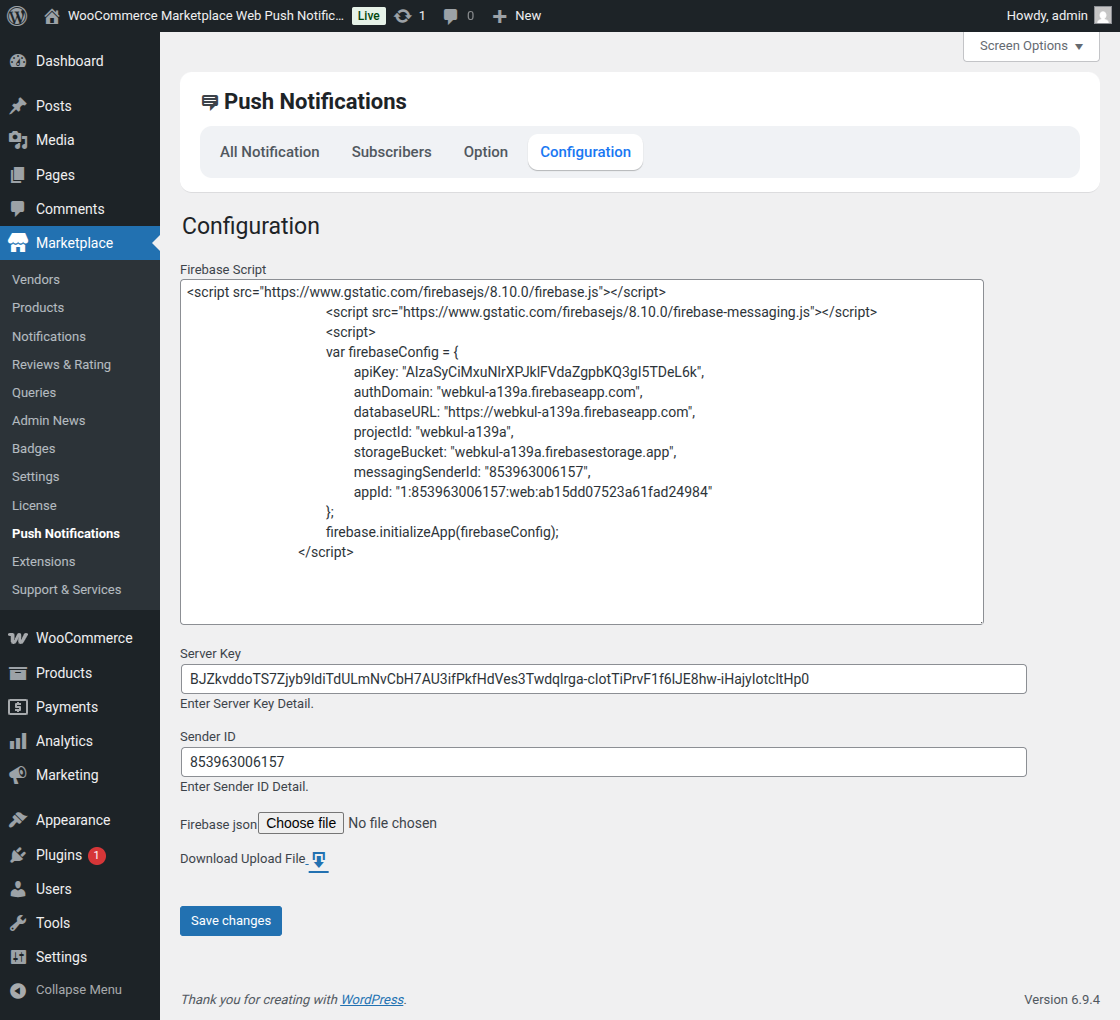The image size is (1120, 1020).
Task: Switch to the All Notification tab
Action: tap(270, 152)
